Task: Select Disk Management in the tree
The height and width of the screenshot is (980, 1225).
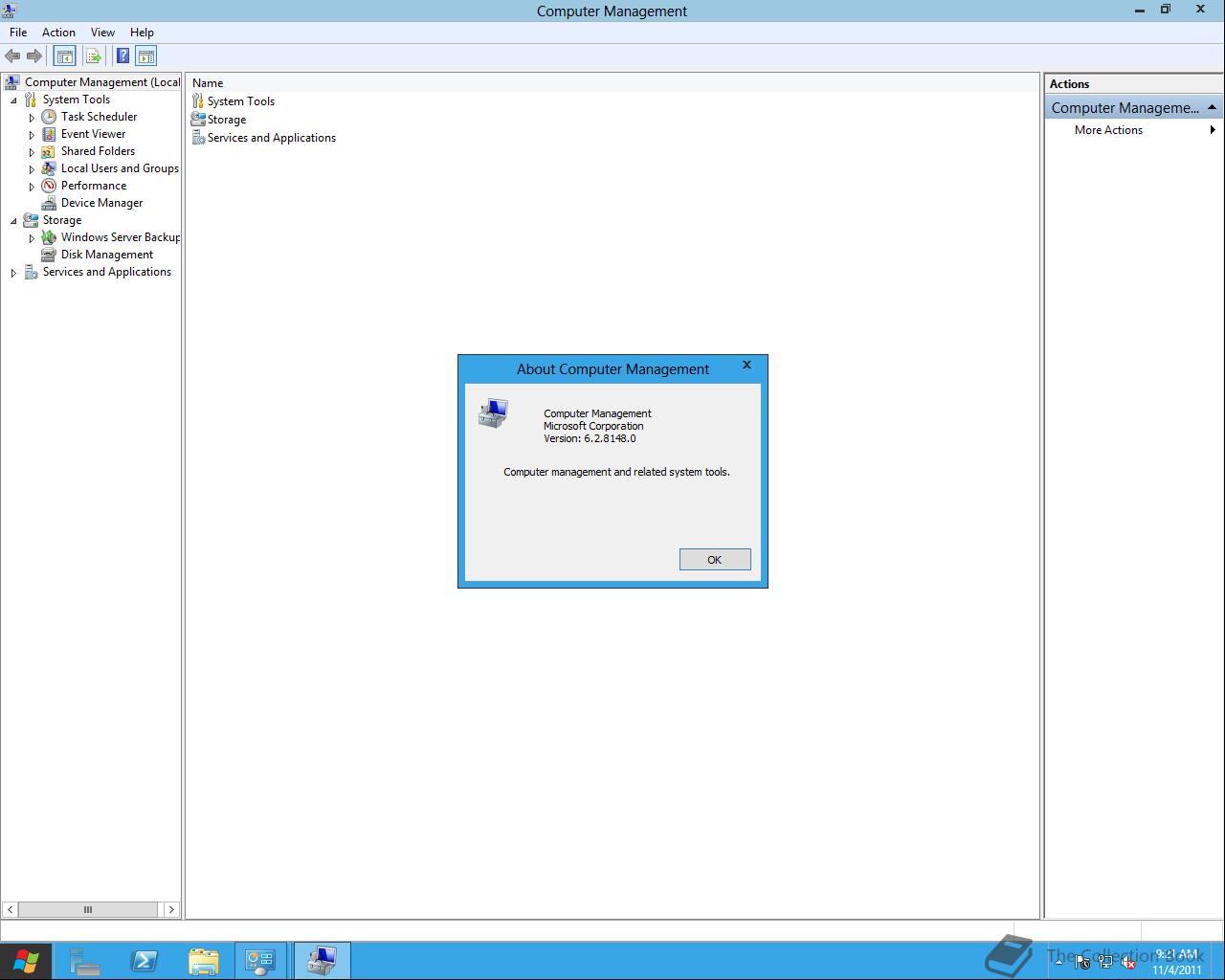Action: click(107, 255)
